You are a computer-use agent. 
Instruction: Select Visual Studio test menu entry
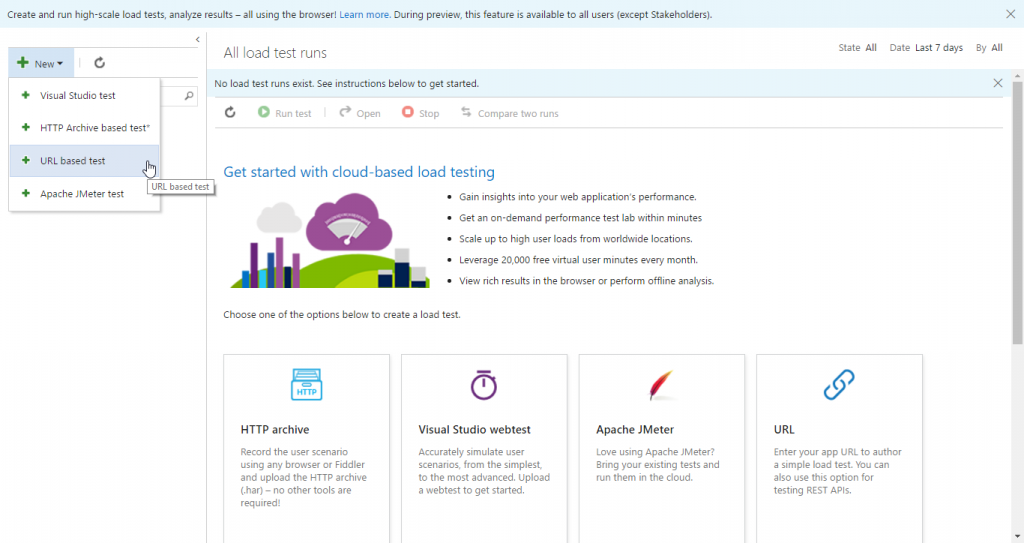point(84,95)
